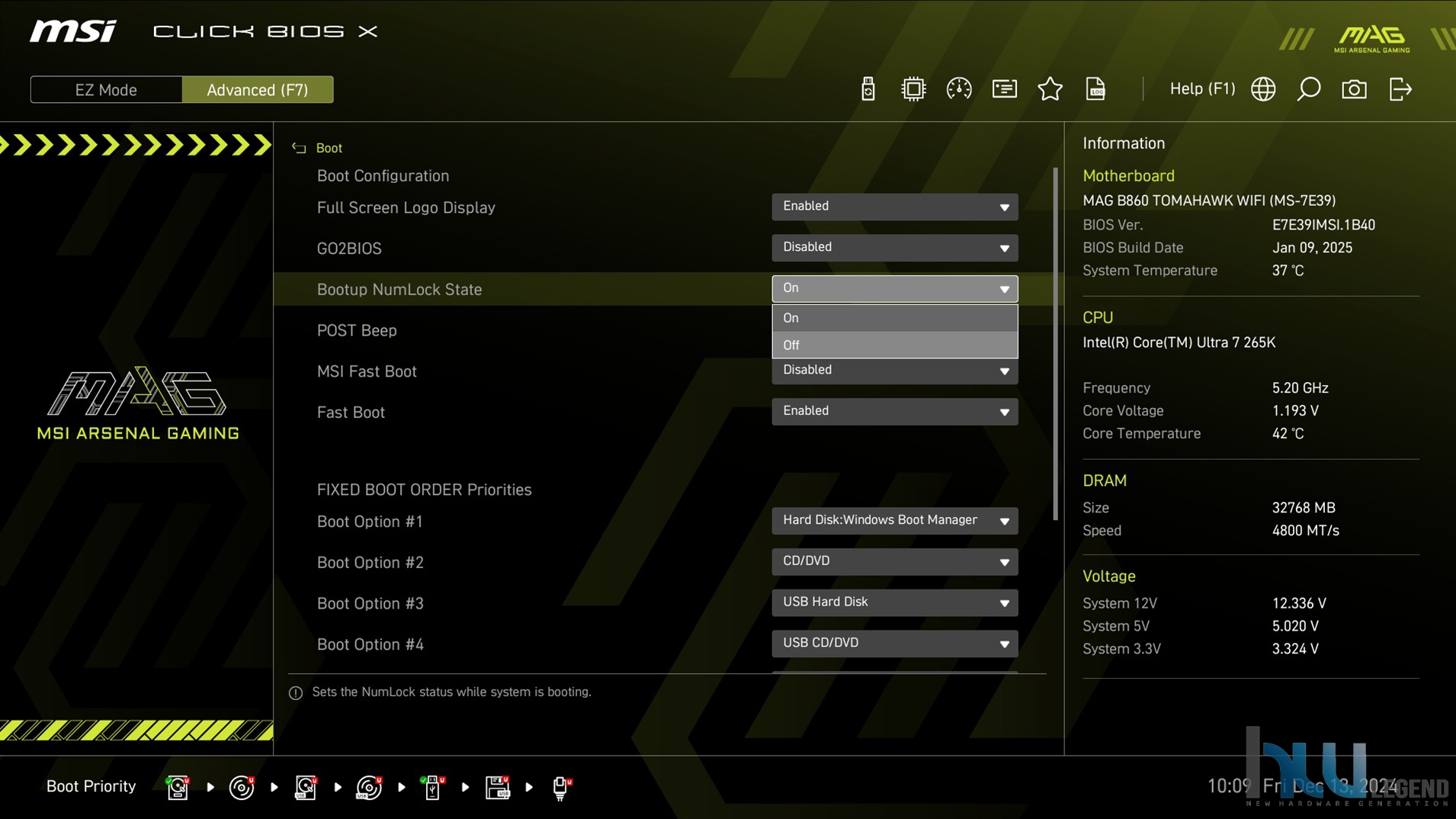This screenshot has height=819, width=1456.
Task: Select the MSI Fast Boot label
Action: (367, 371)
